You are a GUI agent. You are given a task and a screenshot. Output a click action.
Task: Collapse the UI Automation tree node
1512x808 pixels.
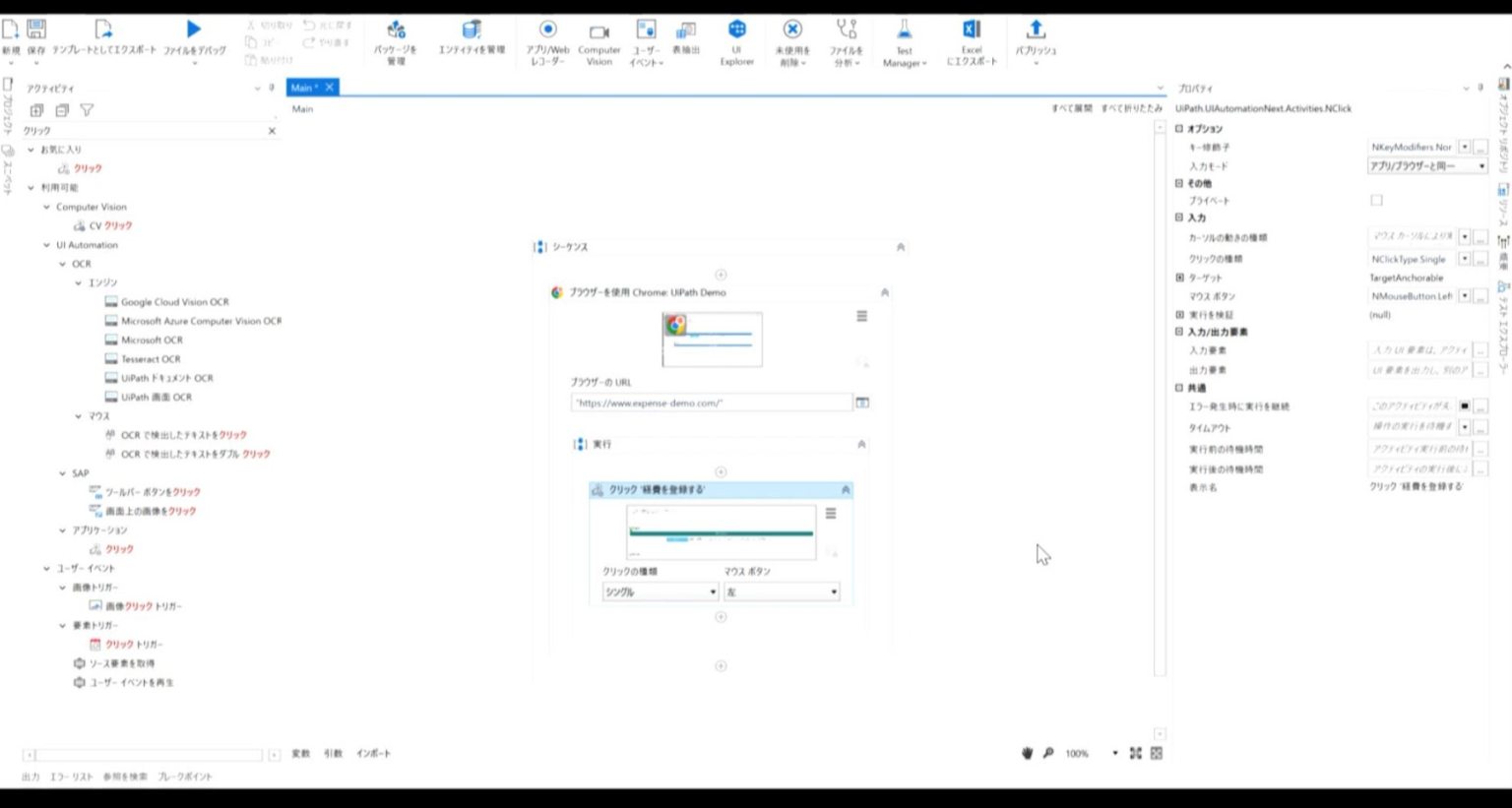pos(46,245)
